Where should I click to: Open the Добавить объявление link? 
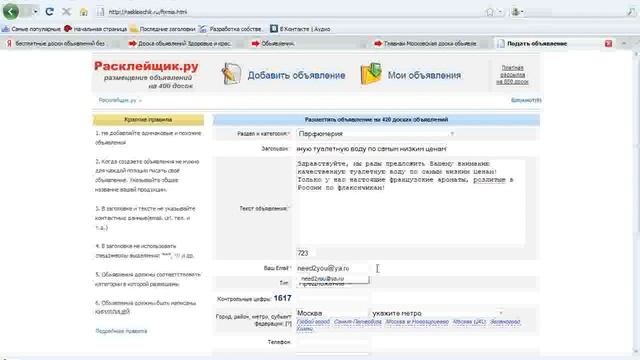(x=296, y=76)
